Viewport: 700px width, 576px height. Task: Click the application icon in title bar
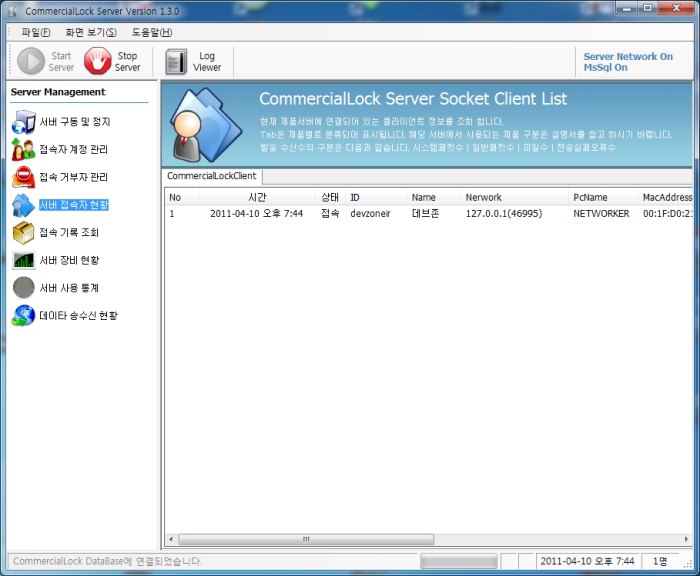point(12,12)
